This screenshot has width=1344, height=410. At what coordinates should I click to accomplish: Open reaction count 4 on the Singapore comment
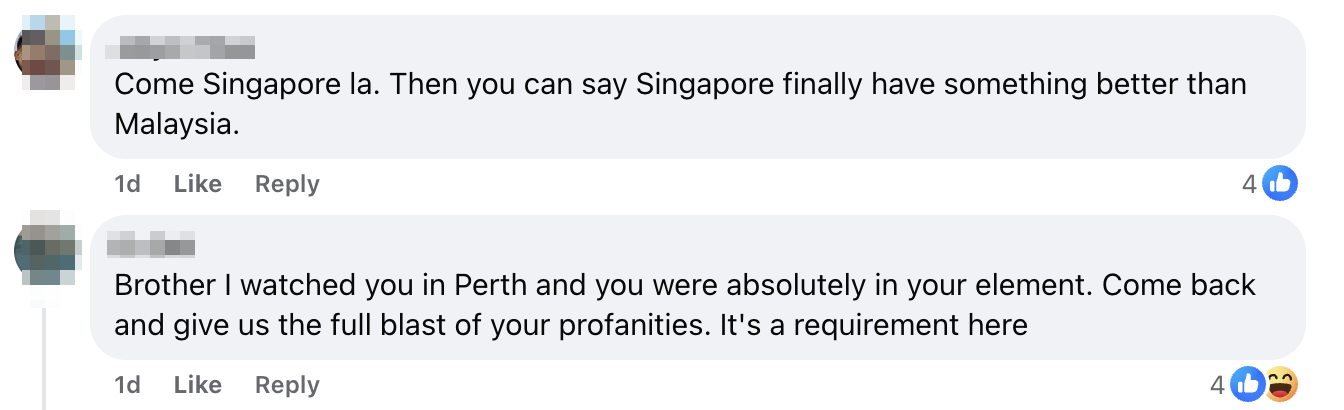point(1248,184)
